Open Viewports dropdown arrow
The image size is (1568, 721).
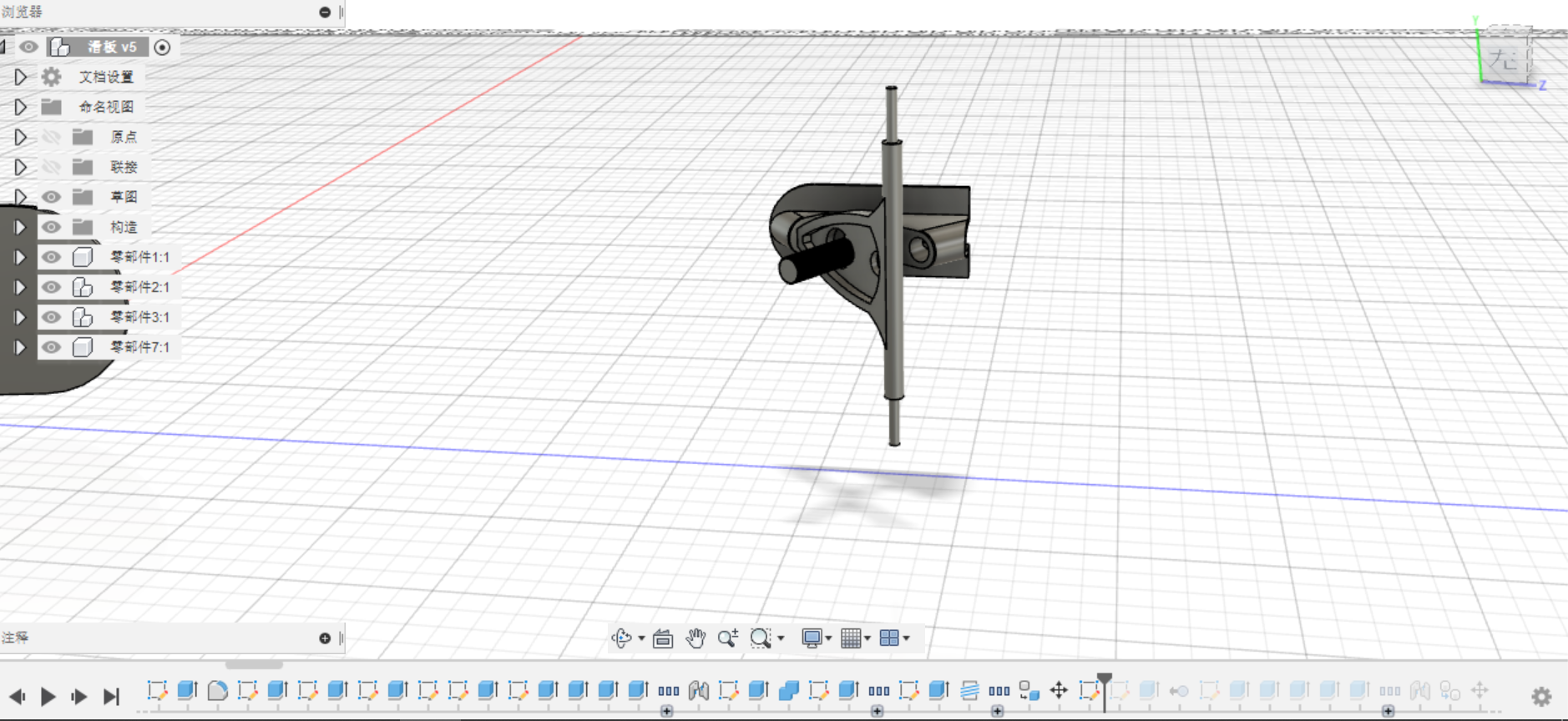click(x=907, y=639)
